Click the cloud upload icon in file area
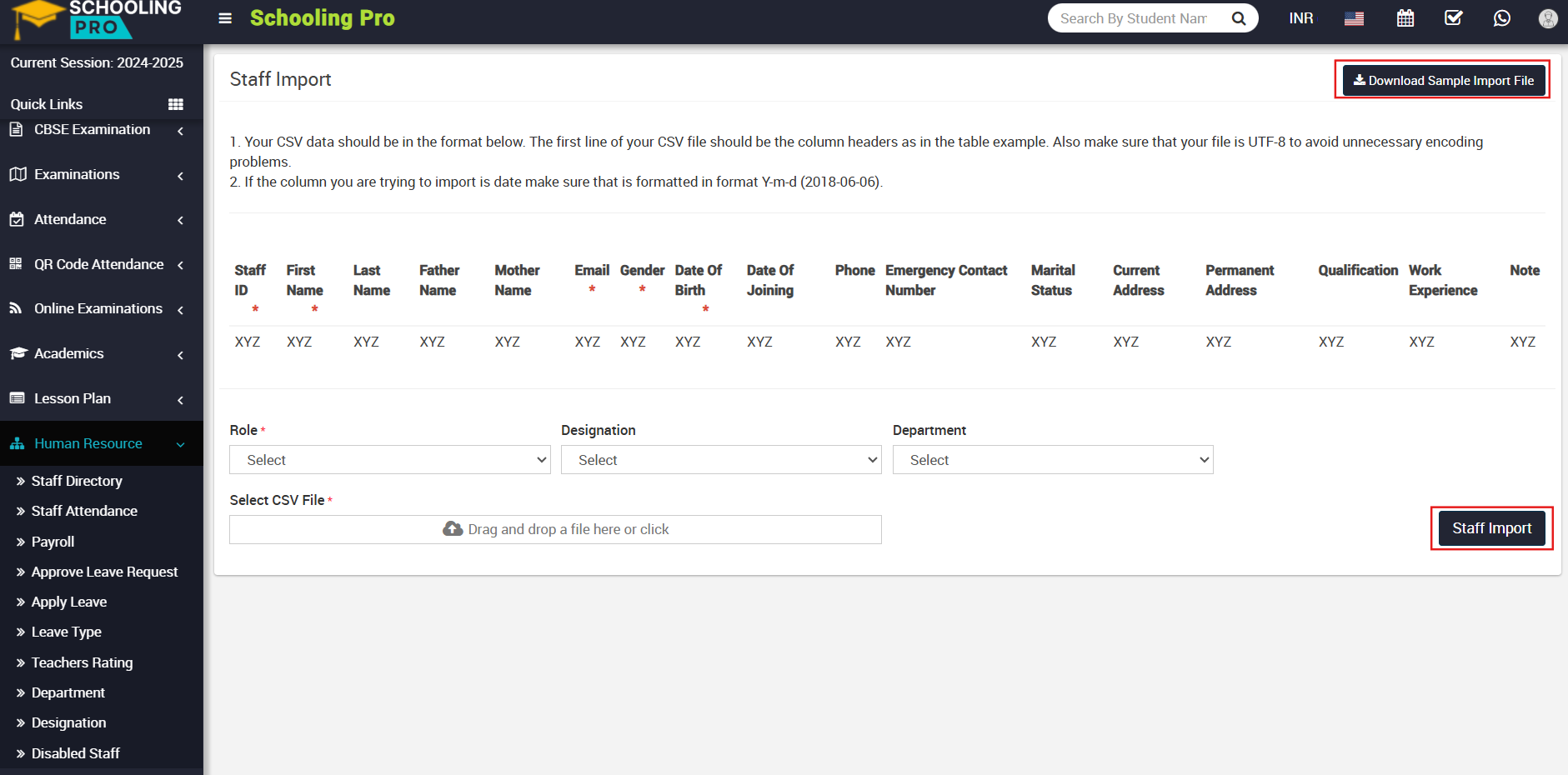This screenshot has width=1568, height=775. [453, 529]
